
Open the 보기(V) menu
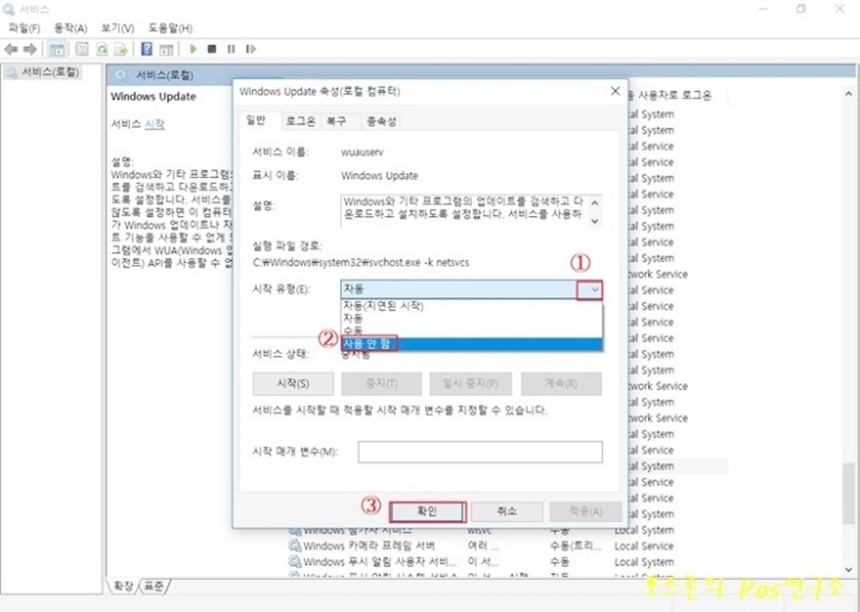117,28
